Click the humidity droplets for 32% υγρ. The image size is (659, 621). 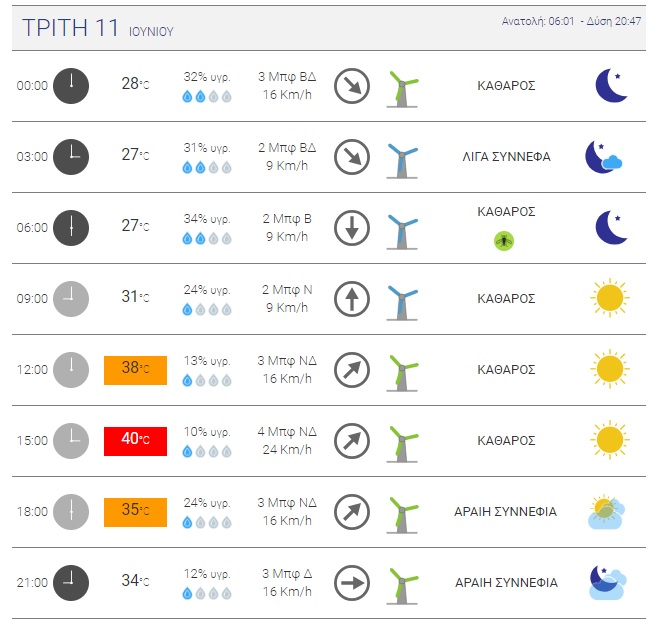(x=207, y=97)
